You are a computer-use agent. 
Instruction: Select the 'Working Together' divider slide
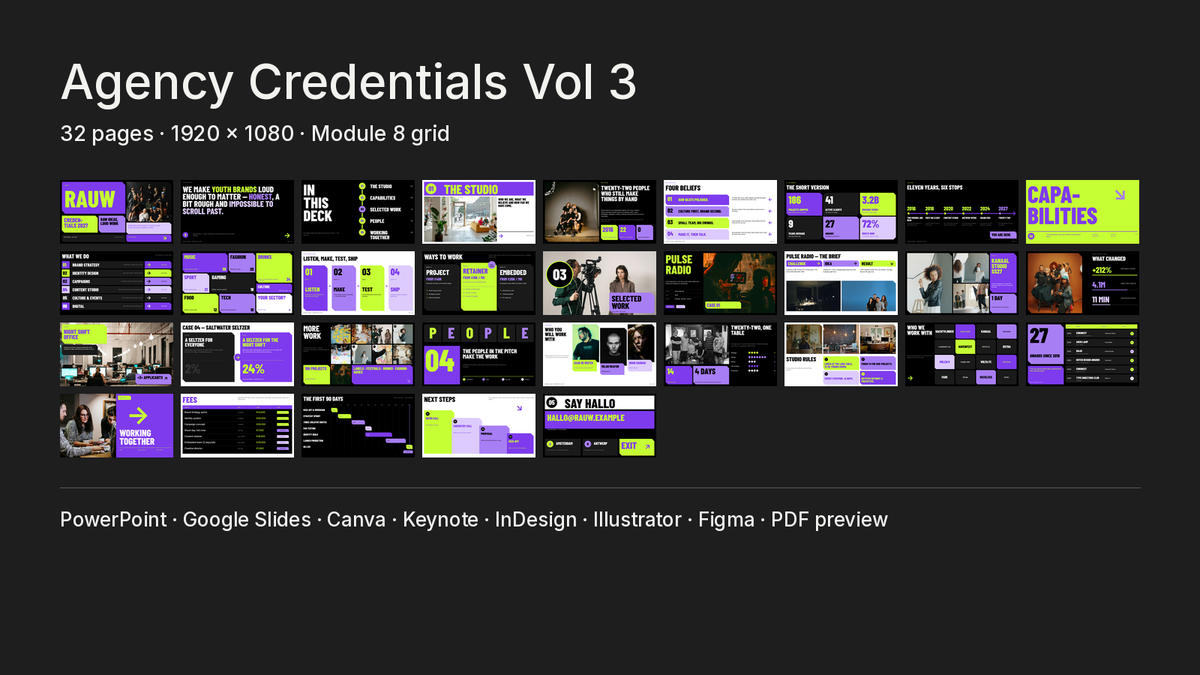coord(116,425)
